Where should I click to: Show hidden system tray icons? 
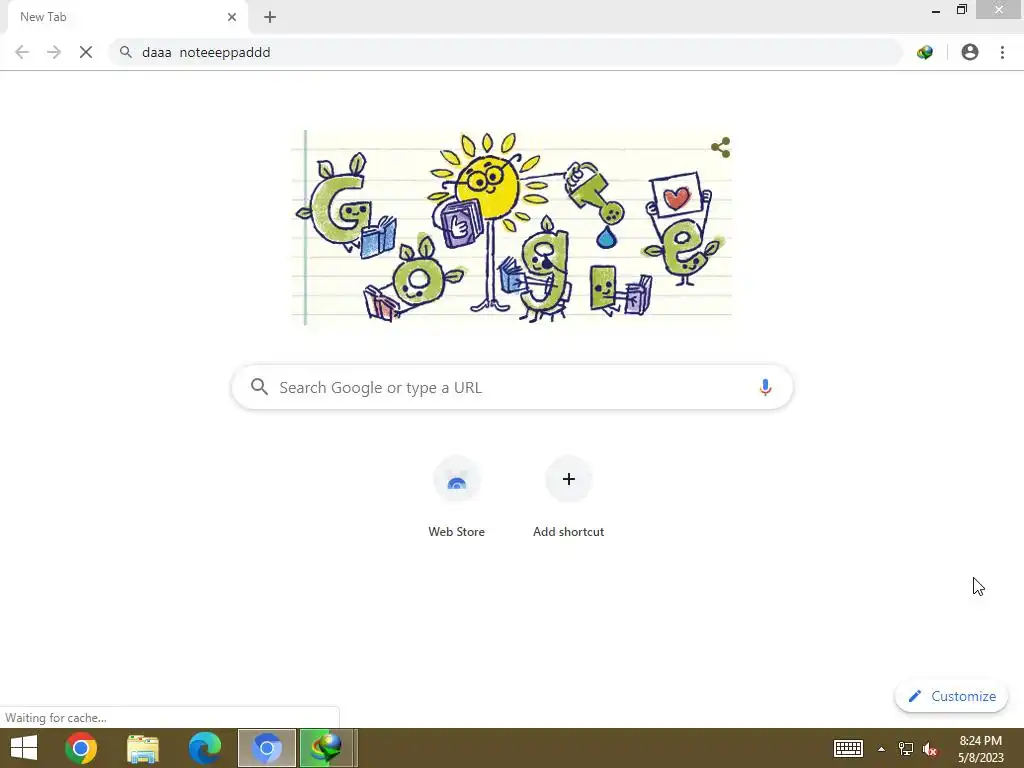click(882, 749)
